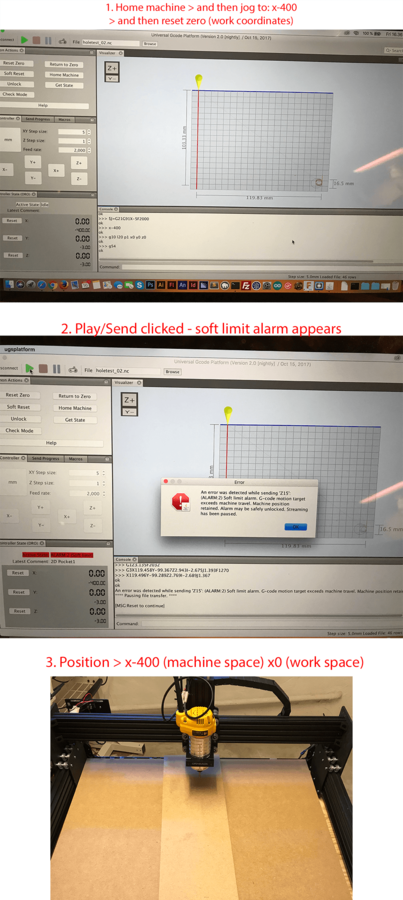Click Home Machine in the error-dialog window
The height and width of the screenshot is (900, 403).
(x=75, y=408)
